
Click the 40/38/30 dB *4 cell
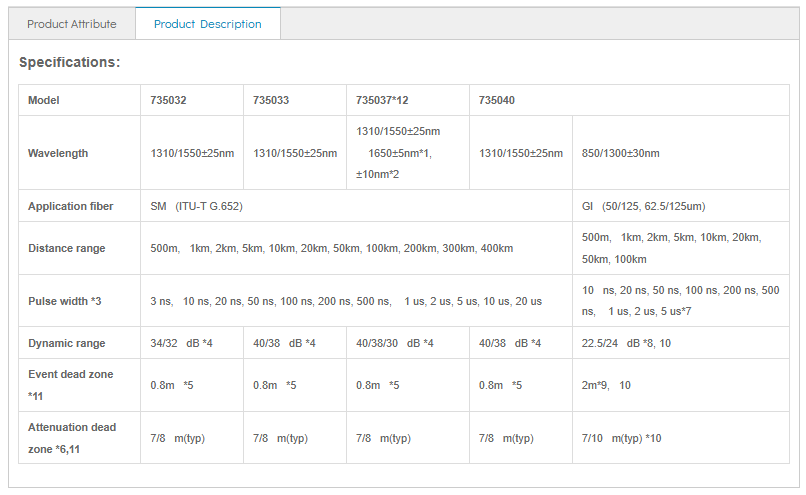pos(408,343)
